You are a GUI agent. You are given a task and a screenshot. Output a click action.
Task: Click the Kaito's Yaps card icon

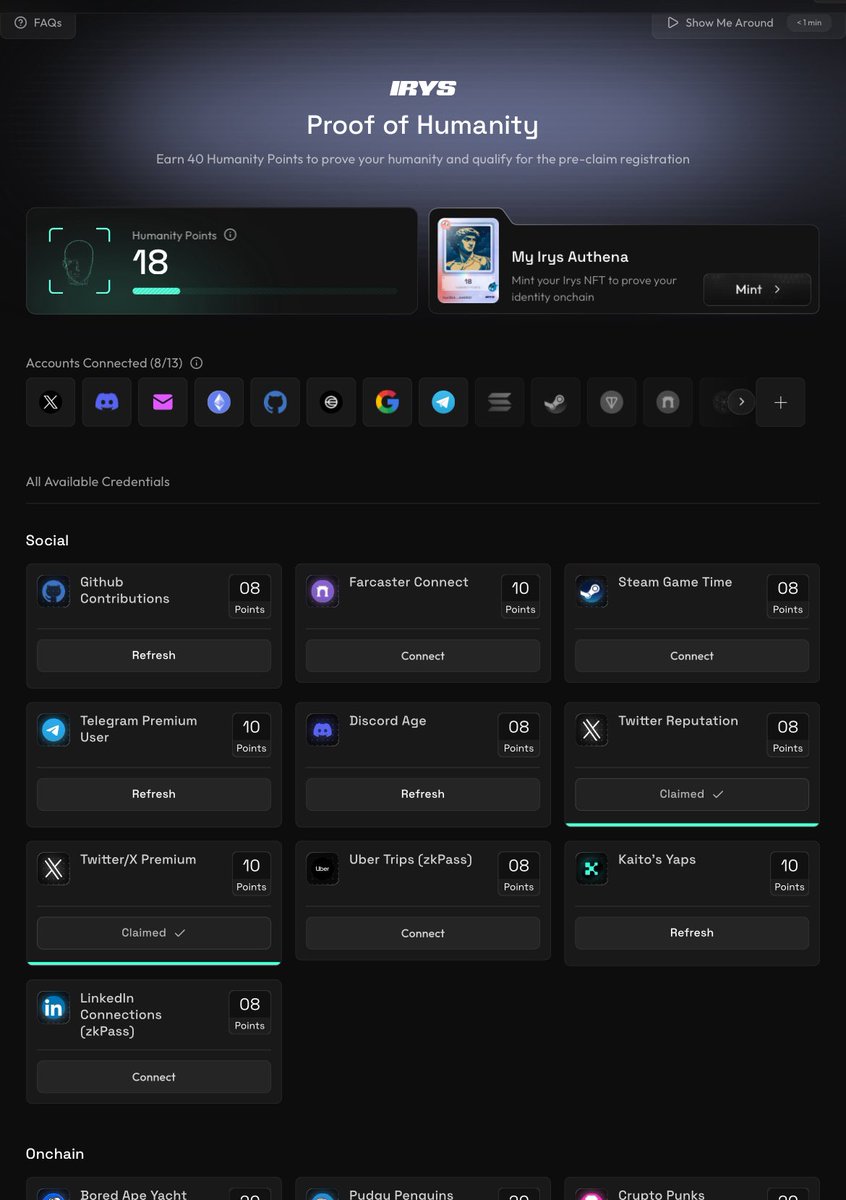(591, 869)
